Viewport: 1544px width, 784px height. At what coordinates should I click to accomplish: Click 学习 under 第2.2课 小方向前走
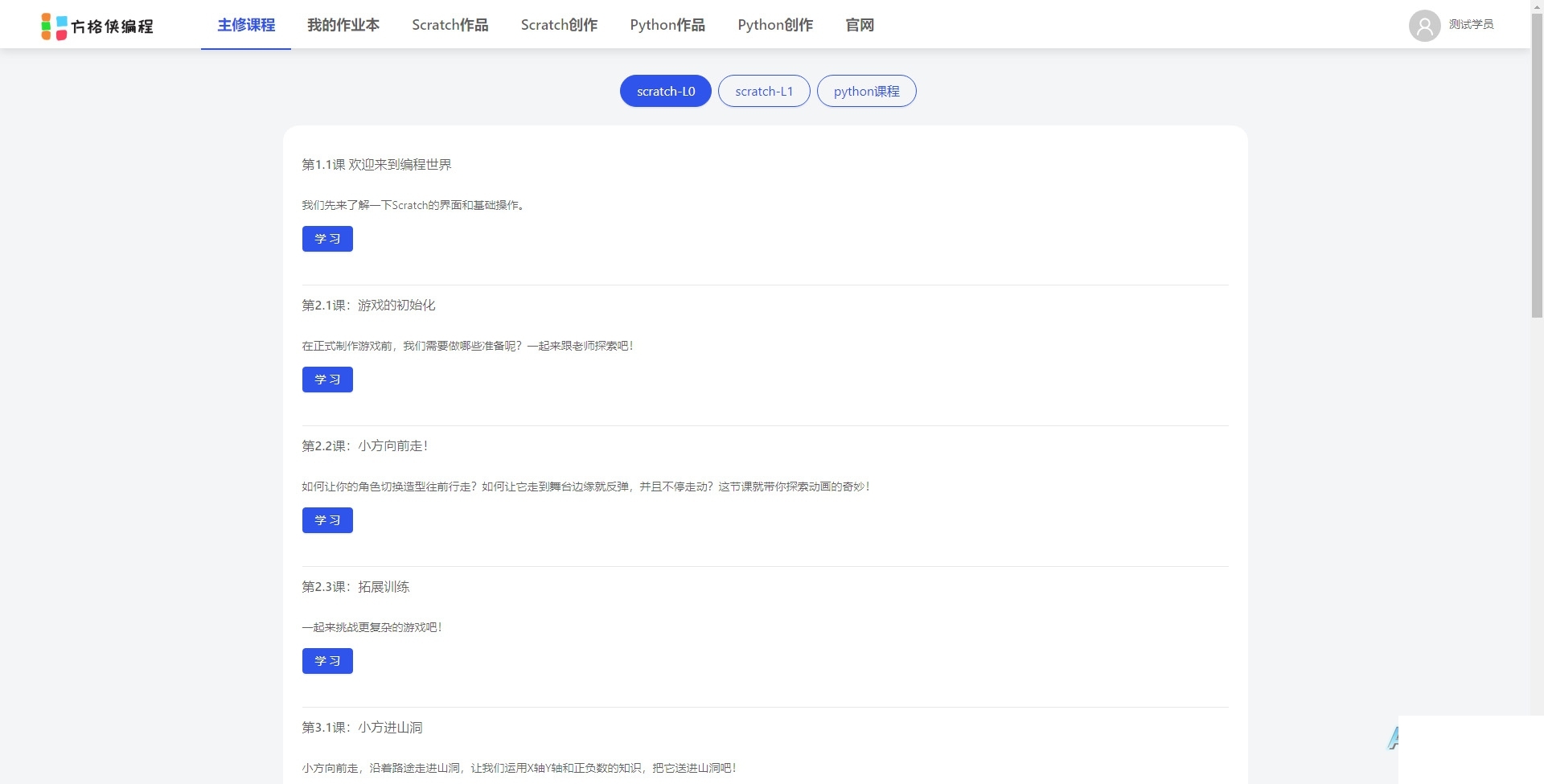click(x=327, y=520)
